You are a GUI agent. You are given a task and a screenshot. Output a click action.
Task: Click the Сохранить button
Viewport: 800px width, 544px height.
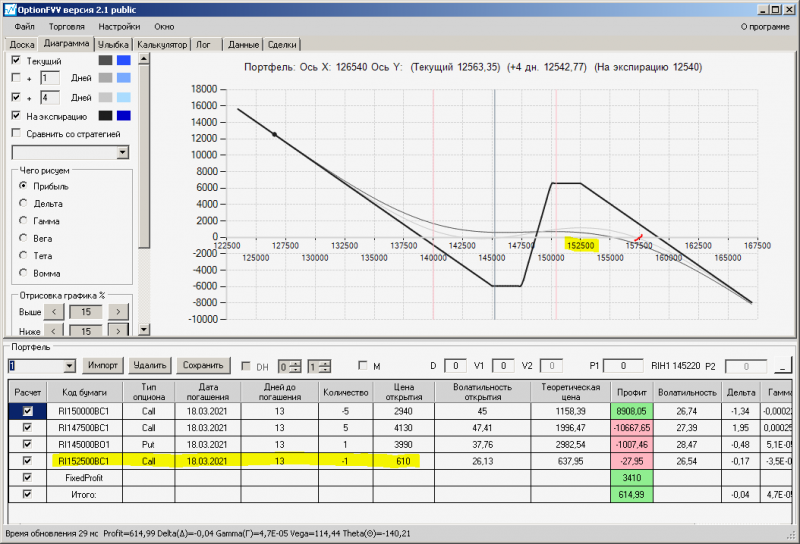point(203,365)
